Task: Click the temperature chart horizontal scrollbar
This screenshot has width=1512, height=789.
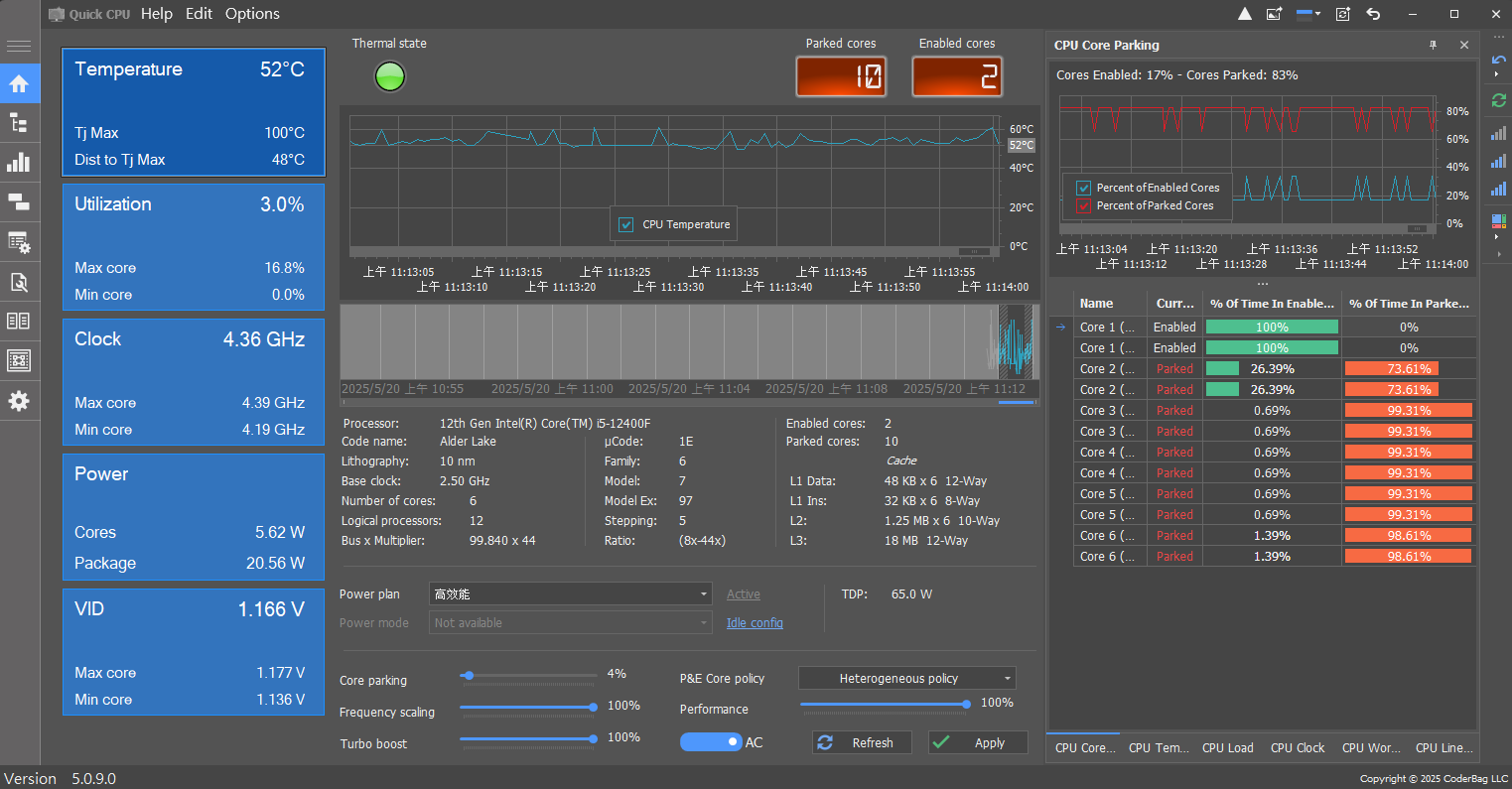Action: click(675, 251)
